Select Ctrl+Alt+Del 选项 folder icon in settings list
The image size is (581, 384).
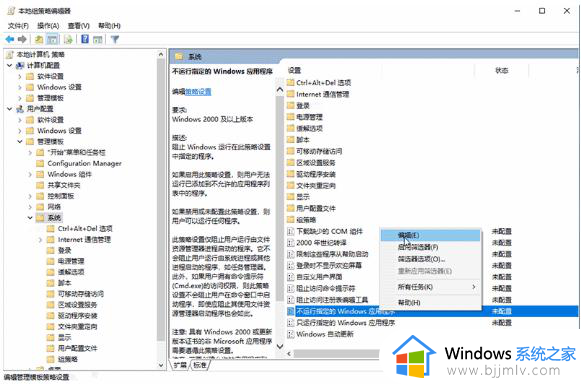[x=291, y=82]
